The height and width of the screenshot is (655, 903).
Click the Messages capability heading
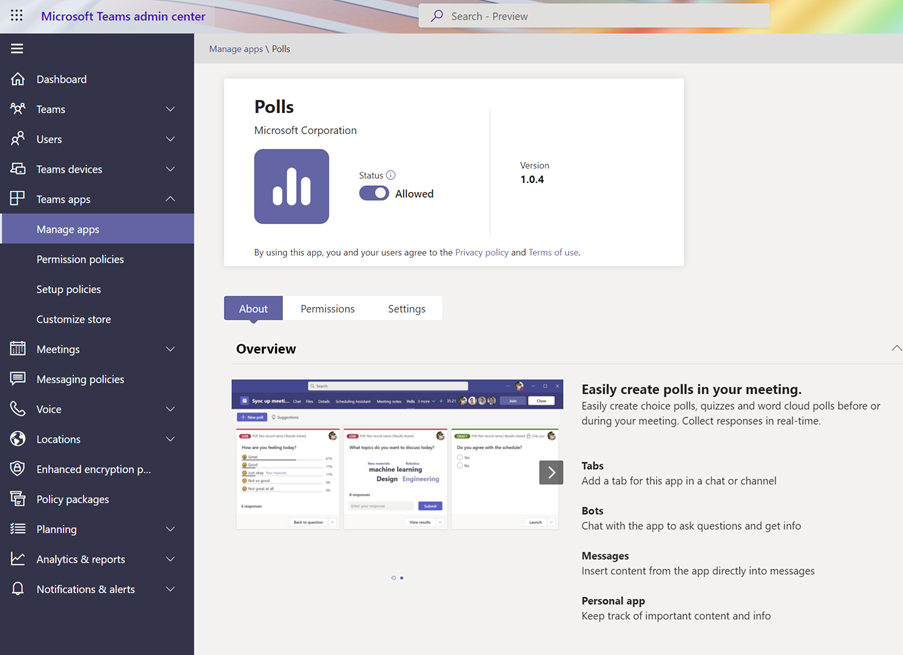coord(605,556)
